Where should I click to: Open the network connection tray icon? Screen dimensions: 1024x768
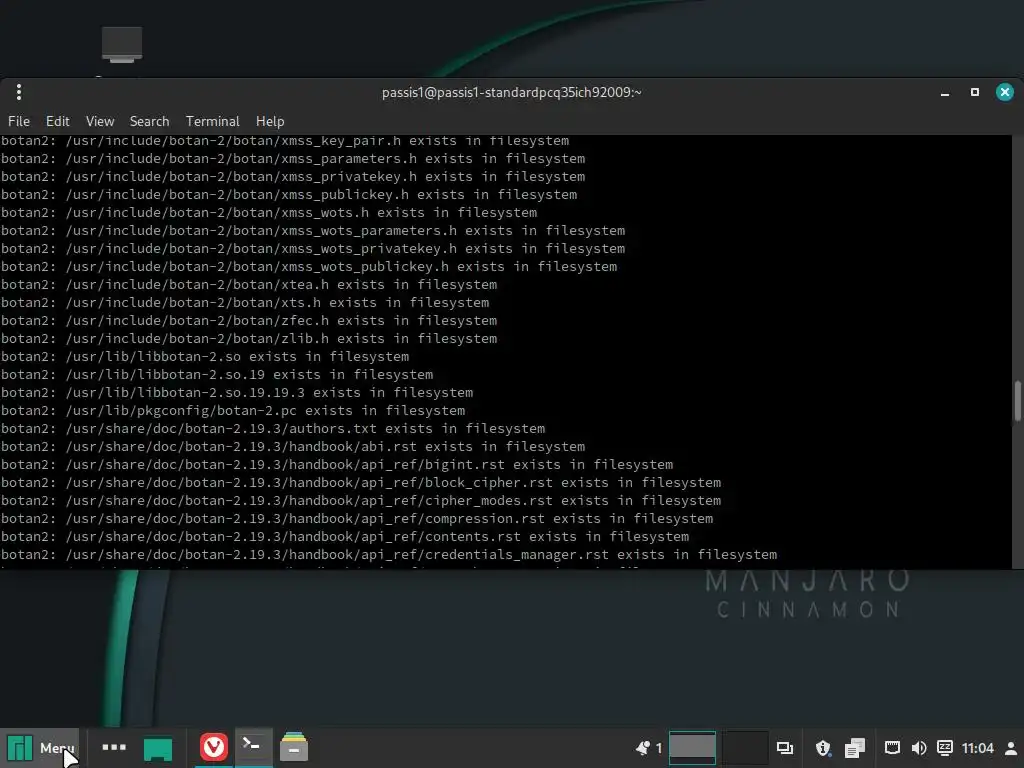tap(892, 748)
